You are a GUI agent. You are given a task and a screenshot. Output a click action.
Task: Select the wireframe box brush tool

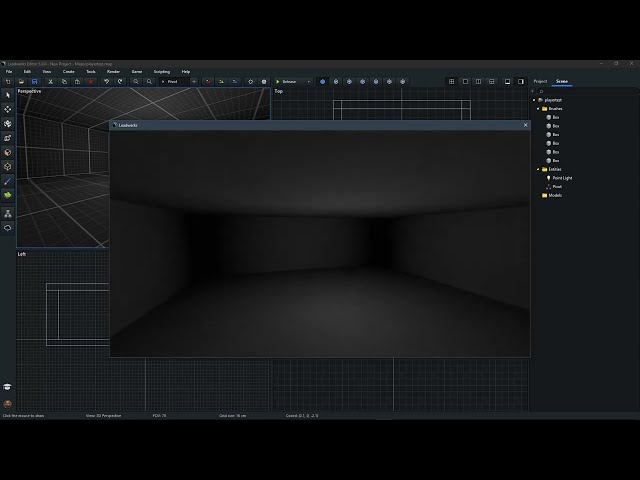click(x=8, y=167)
